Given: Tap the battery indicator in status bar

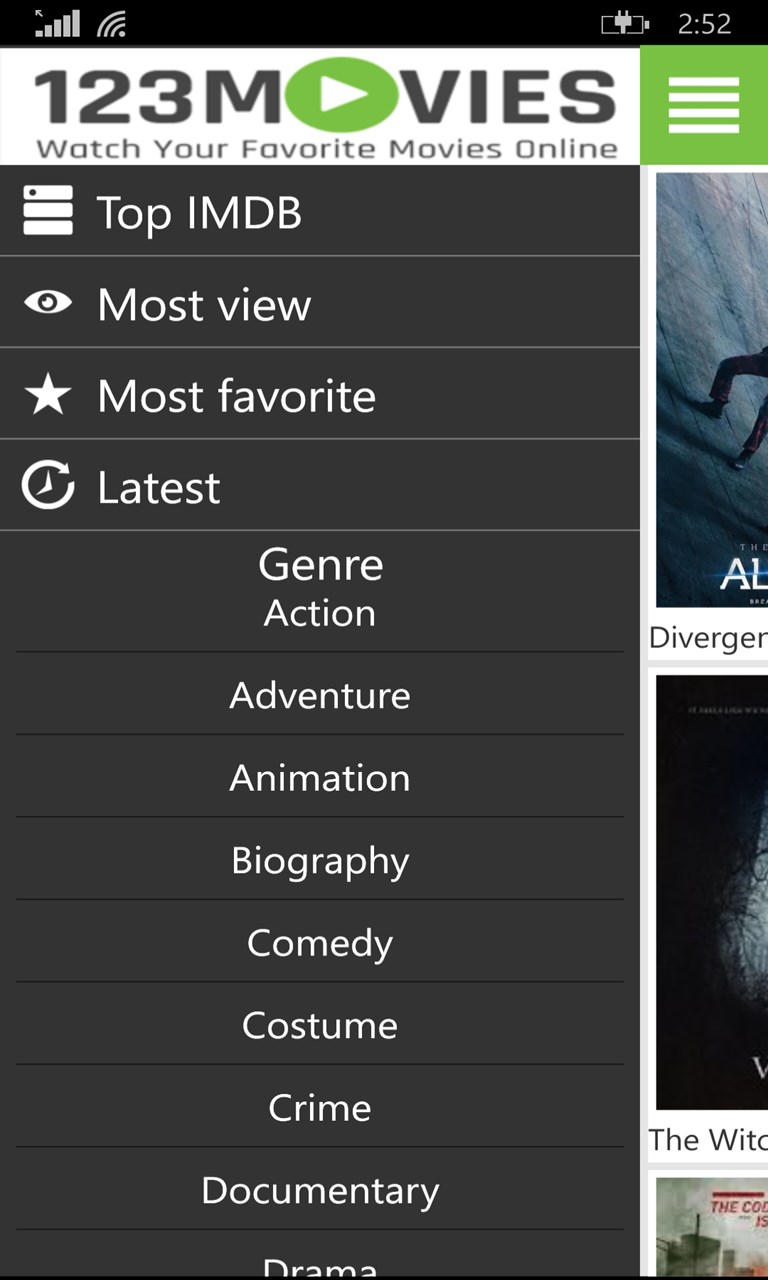Looking at the screenshot, I should pos(625,23).
